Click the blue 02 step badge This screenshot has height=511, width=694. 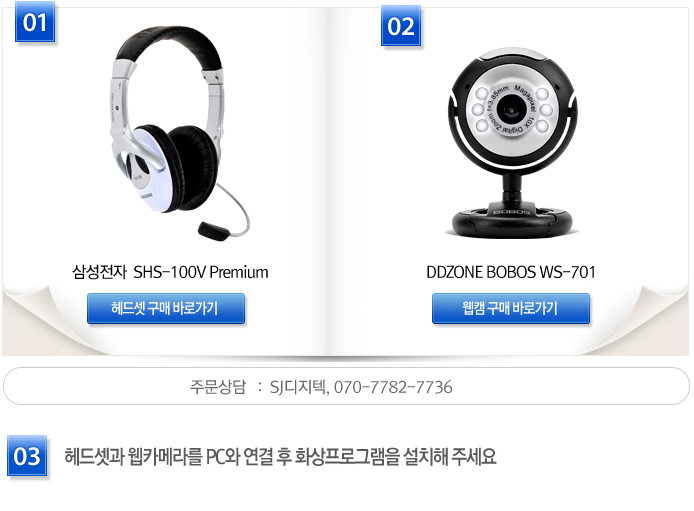pyautogui.click(x=401, y=26)
